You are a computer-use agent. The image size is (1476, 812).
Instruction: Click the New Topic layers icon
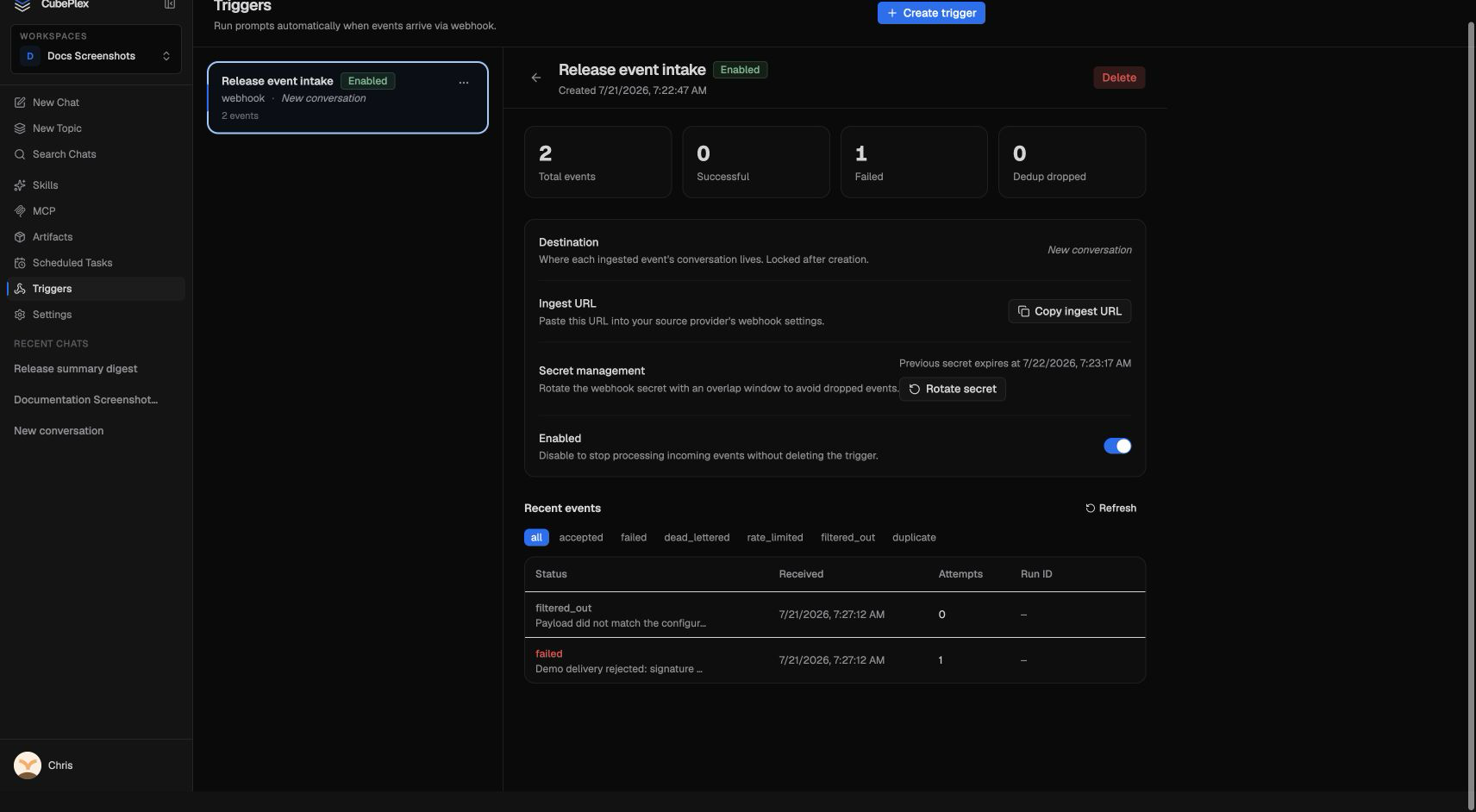click(20, 128)
